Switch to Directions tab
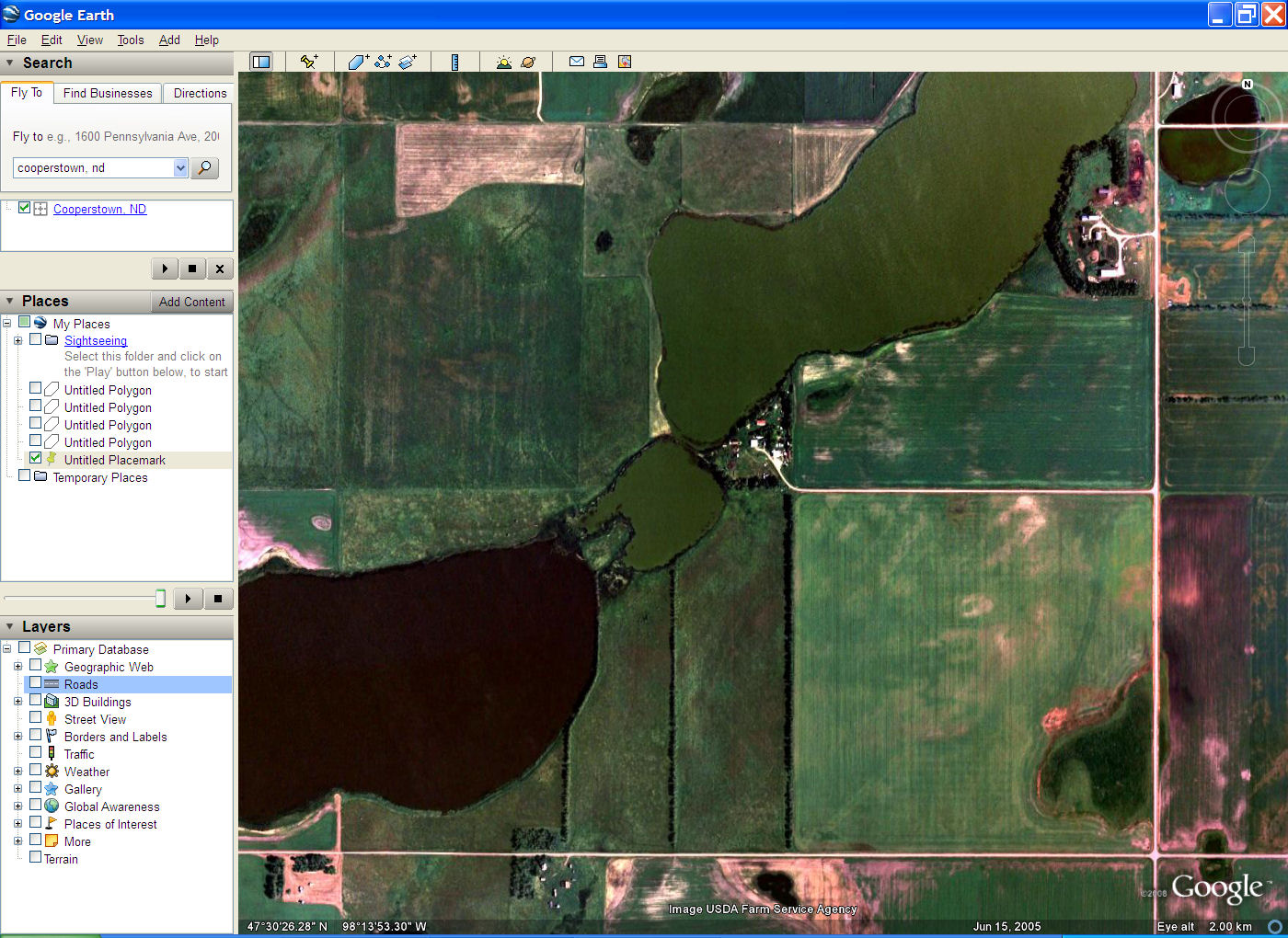Image resolution: width=1288 pixels, height=938 pixels. coord(200,93)
